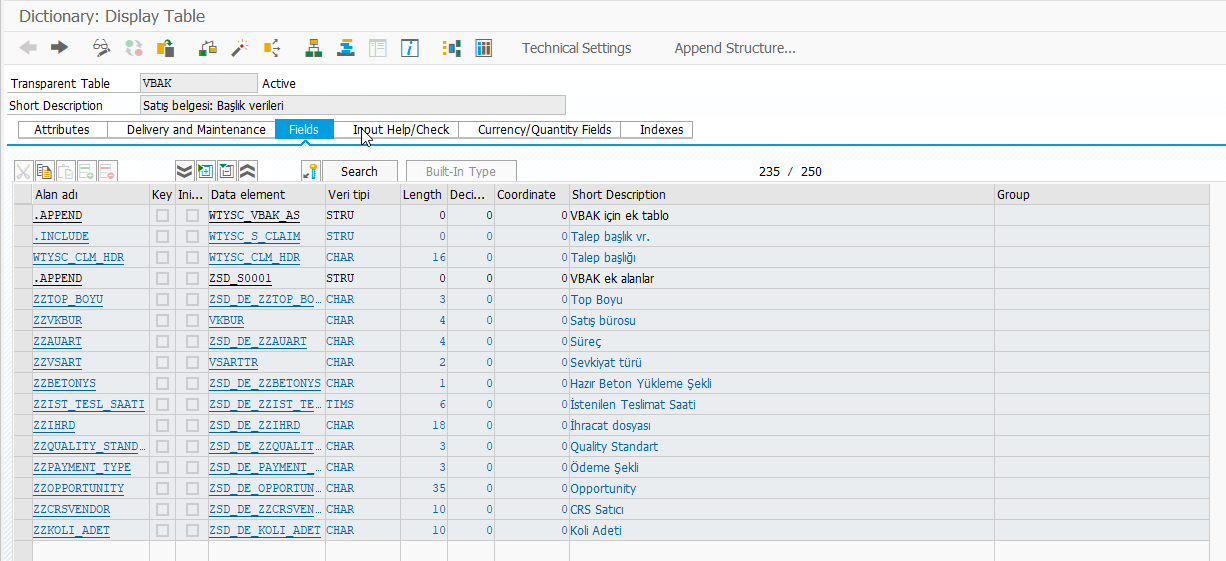
Task: Click the Paste rows icon
Action: point(66,171)
